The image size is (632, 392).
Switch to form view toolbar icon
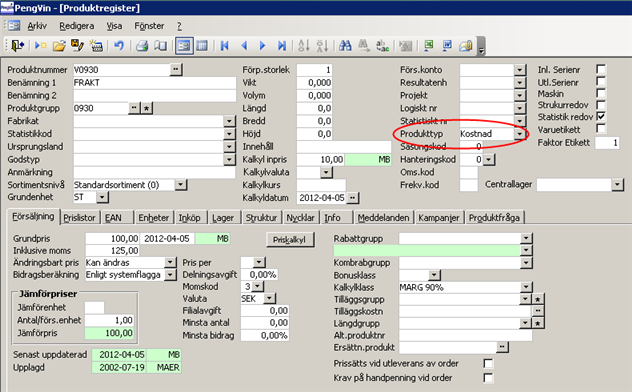[x=184, y=46]
